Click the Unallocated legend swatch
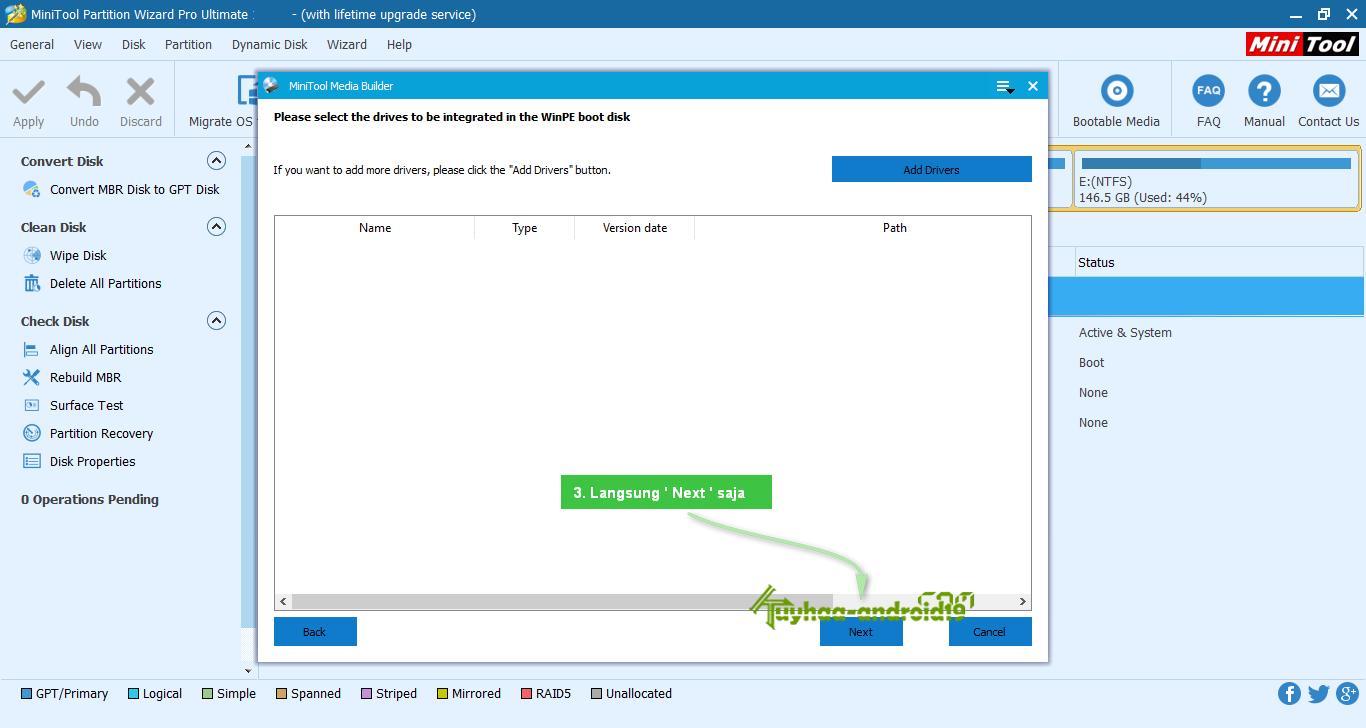 [597, 694]
